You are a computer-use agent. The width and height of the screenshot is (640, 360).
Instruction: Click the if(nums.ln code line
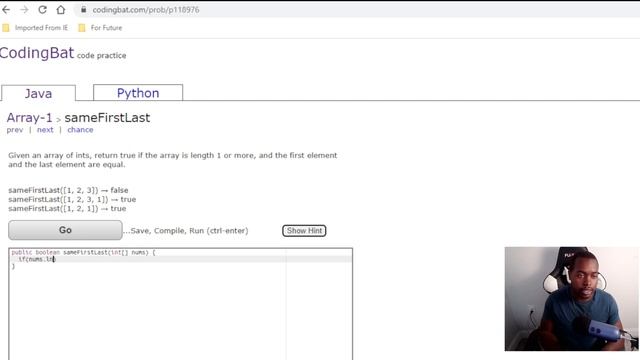click(37, 259)
